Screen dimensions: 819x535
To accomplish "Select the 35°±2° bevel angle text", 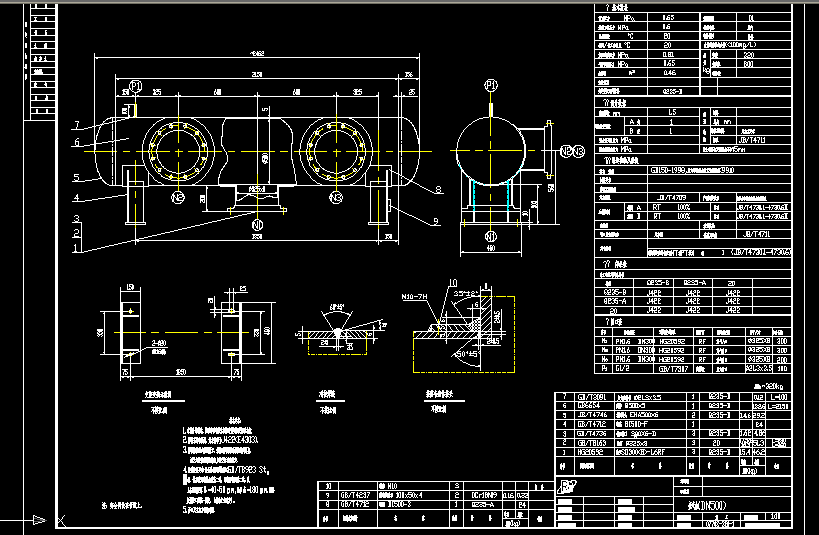I will (x=464, y=294).
